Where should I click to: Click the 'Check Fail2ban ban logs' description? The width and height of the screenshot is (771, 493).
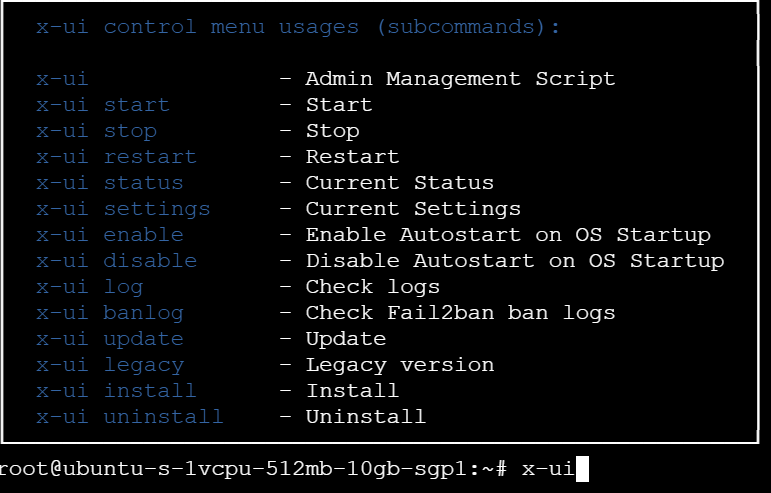click(x=460, y=314)
